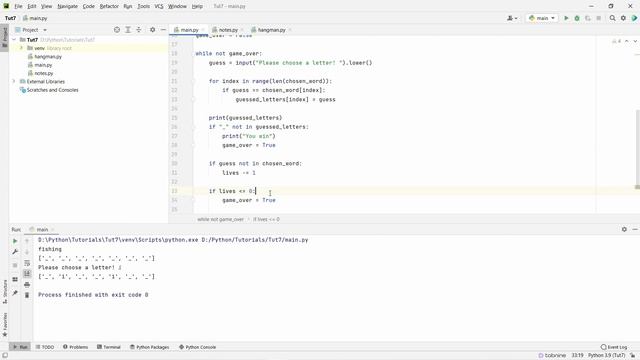640x360 pixels.
Task: Open the Python Console tool window
Action: 198,347
